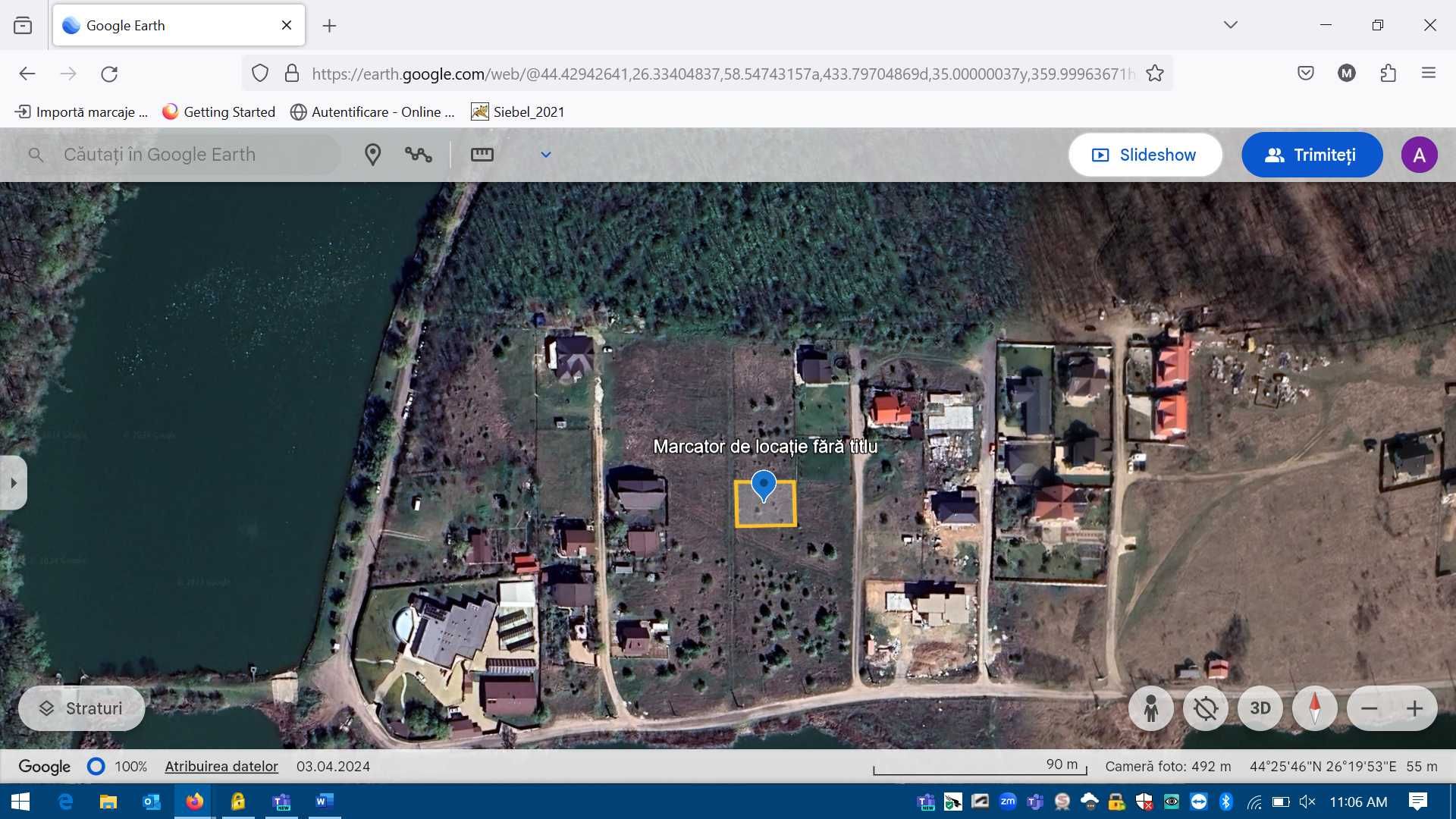The image size is (1456, 819).
Task: Click the blue location marker pin
Action: click(764, 485)
